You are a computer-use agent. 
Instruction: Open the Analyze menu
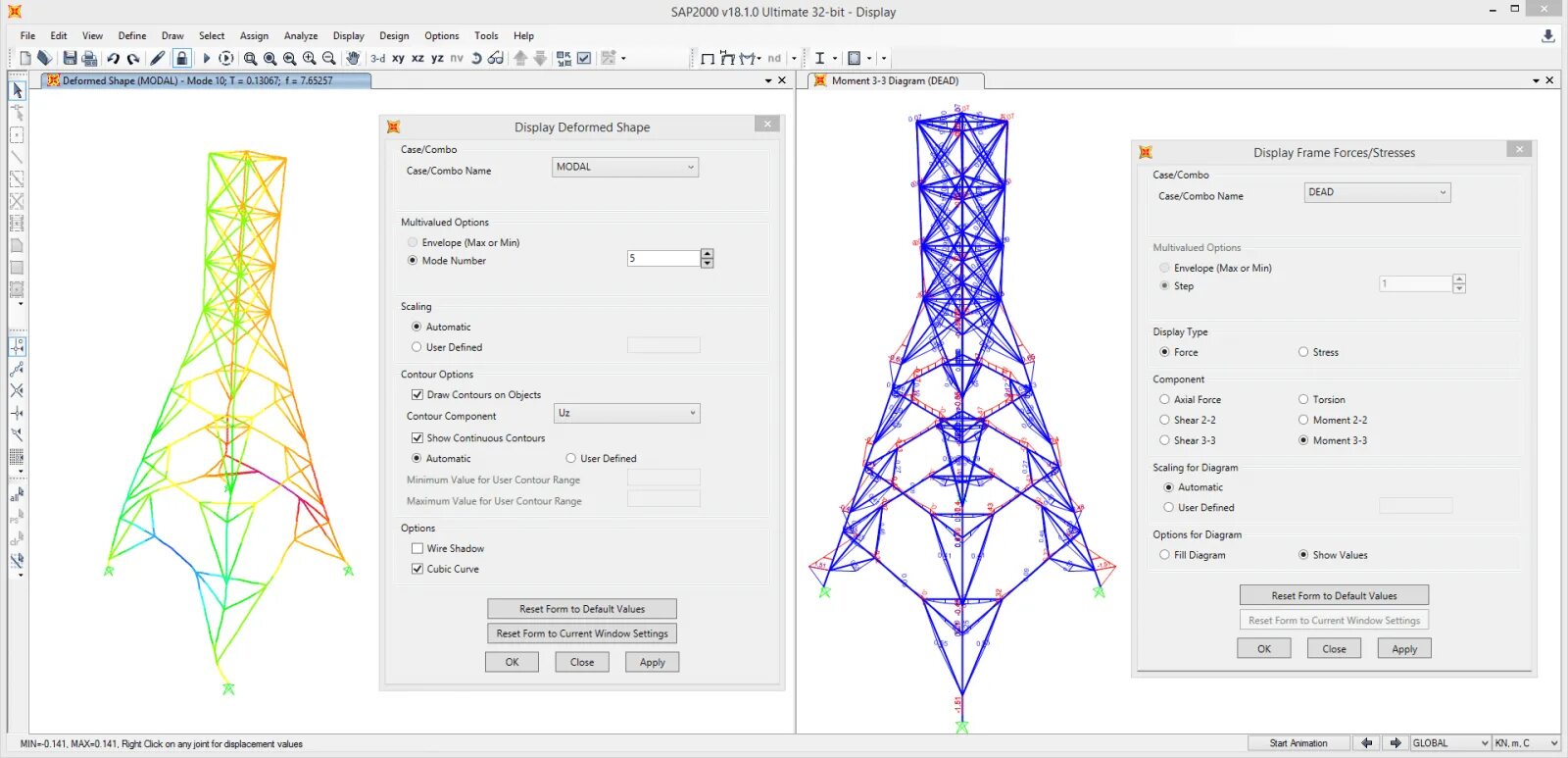pyautogui.click(x=301, y=35)
